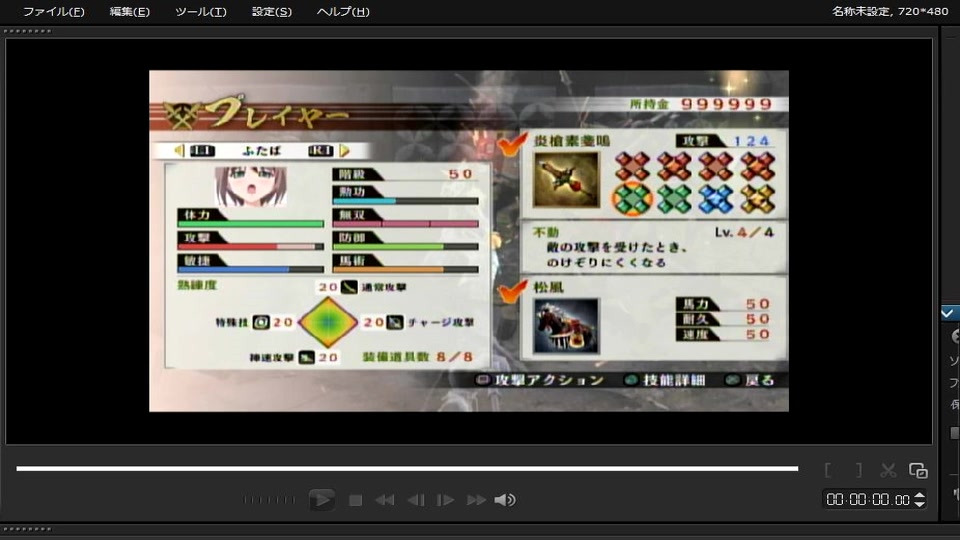Image resolution: width=960 pixels, height=540 pixels.
Task: Increase the timecode with the up arrow
Action: coord(919,495)
